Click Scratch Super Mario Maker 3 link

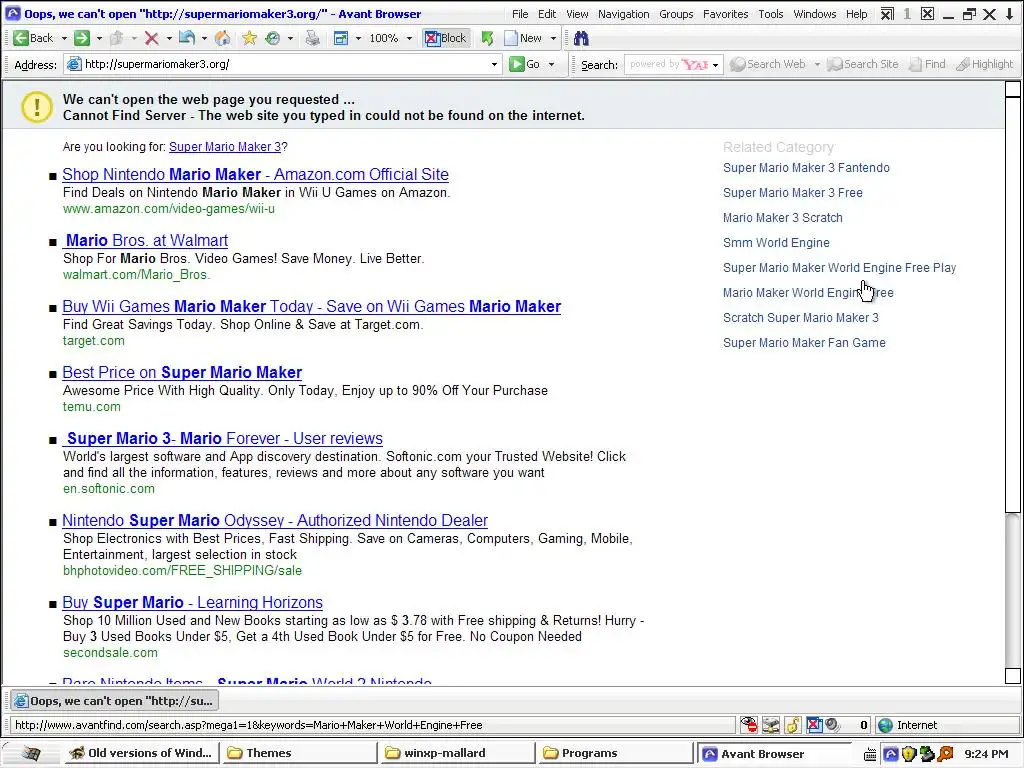tap(801, 318)
